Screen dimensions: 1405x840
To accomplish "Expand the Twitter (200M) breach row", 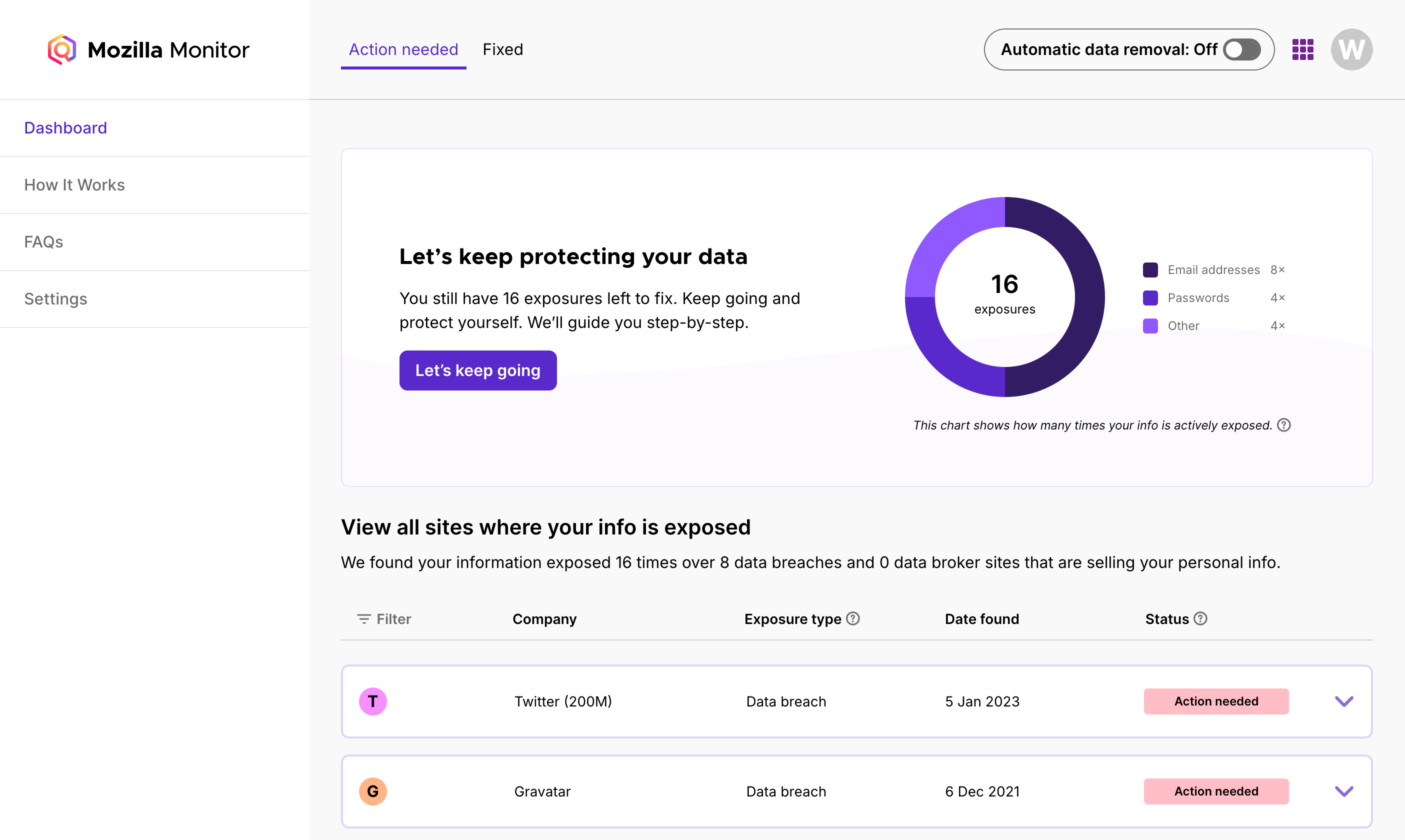I will (x=1344, y=701).
